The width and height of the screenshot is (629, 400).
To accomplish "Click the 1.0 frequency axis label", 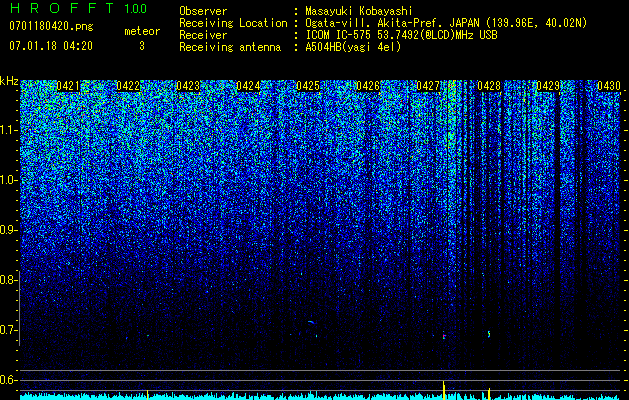I will pyautogui.click(x=9, y=180).
